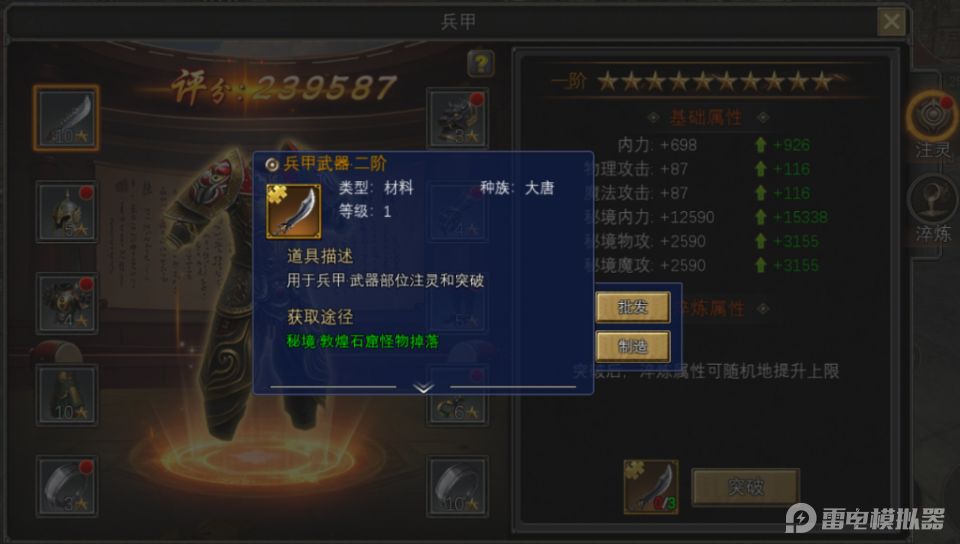Click the weapon material icon beside 突破
Image resolution: width=960 pixels, height=544 pixels.
click(651, 486)
